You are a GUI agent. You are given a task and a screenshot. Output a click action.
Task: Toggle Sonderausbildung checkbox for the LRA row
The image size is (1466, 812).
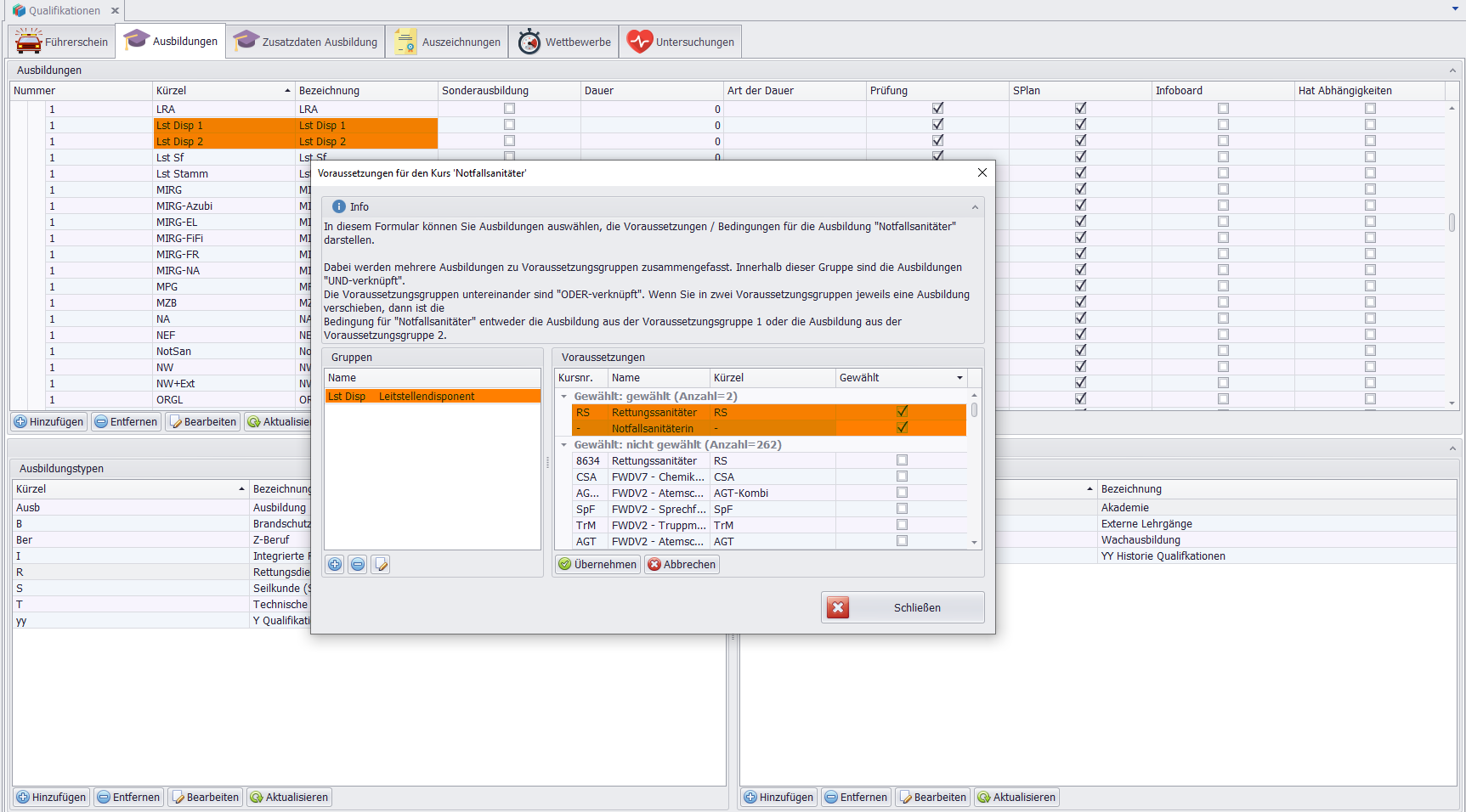coord(509,109)
